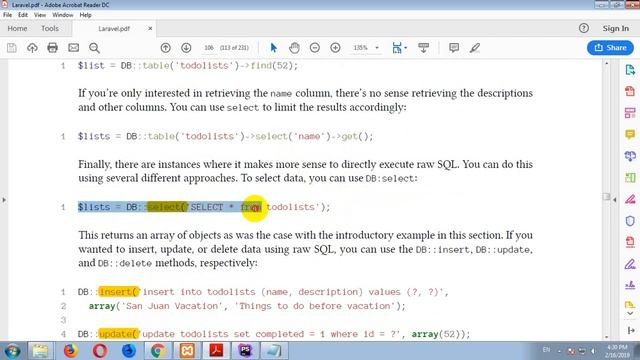
Task: Toggle scrolling read mode icon
Action: tap(423, 48)
